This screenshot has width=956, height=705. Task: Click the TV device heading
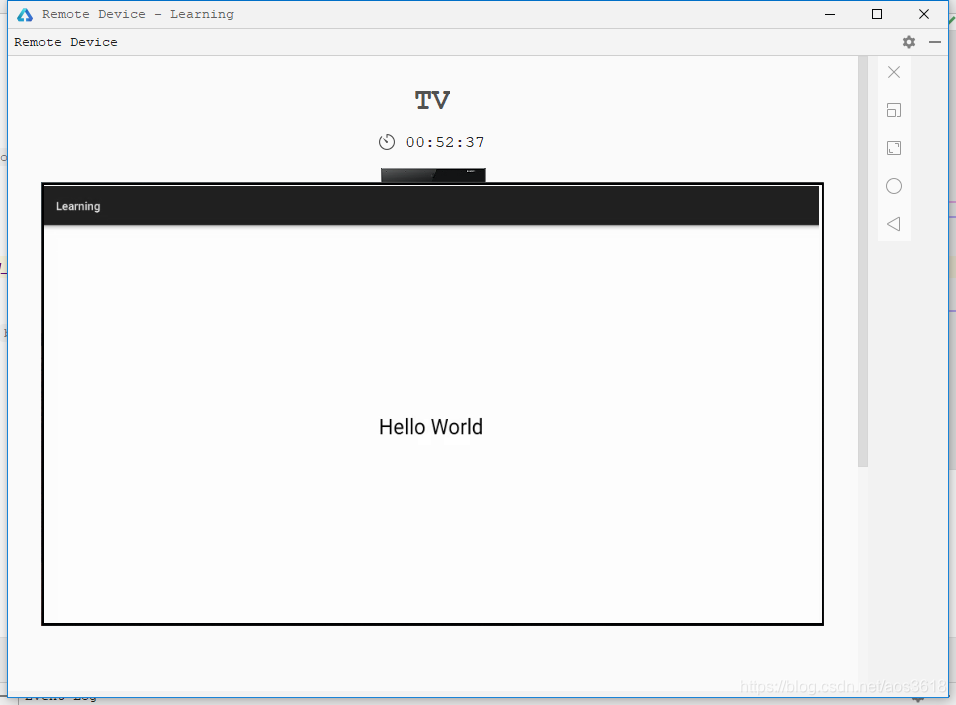pyautogui.click(x=432, y=101)
